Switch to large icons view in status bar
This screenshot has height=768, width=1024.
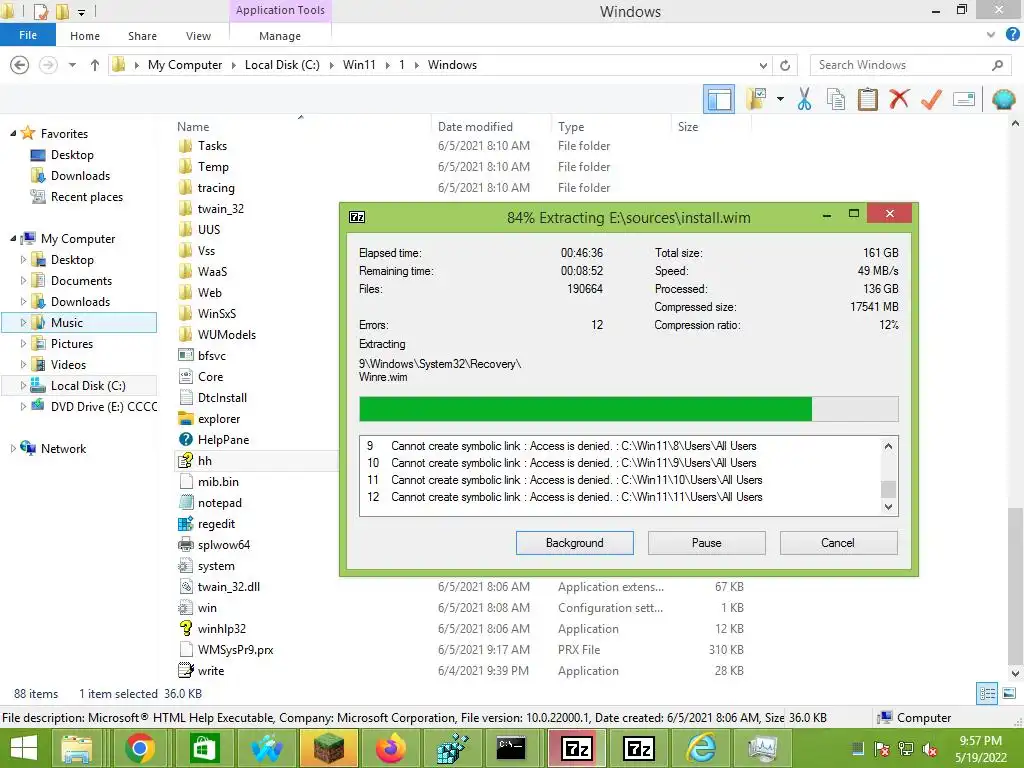point(1009,694)
